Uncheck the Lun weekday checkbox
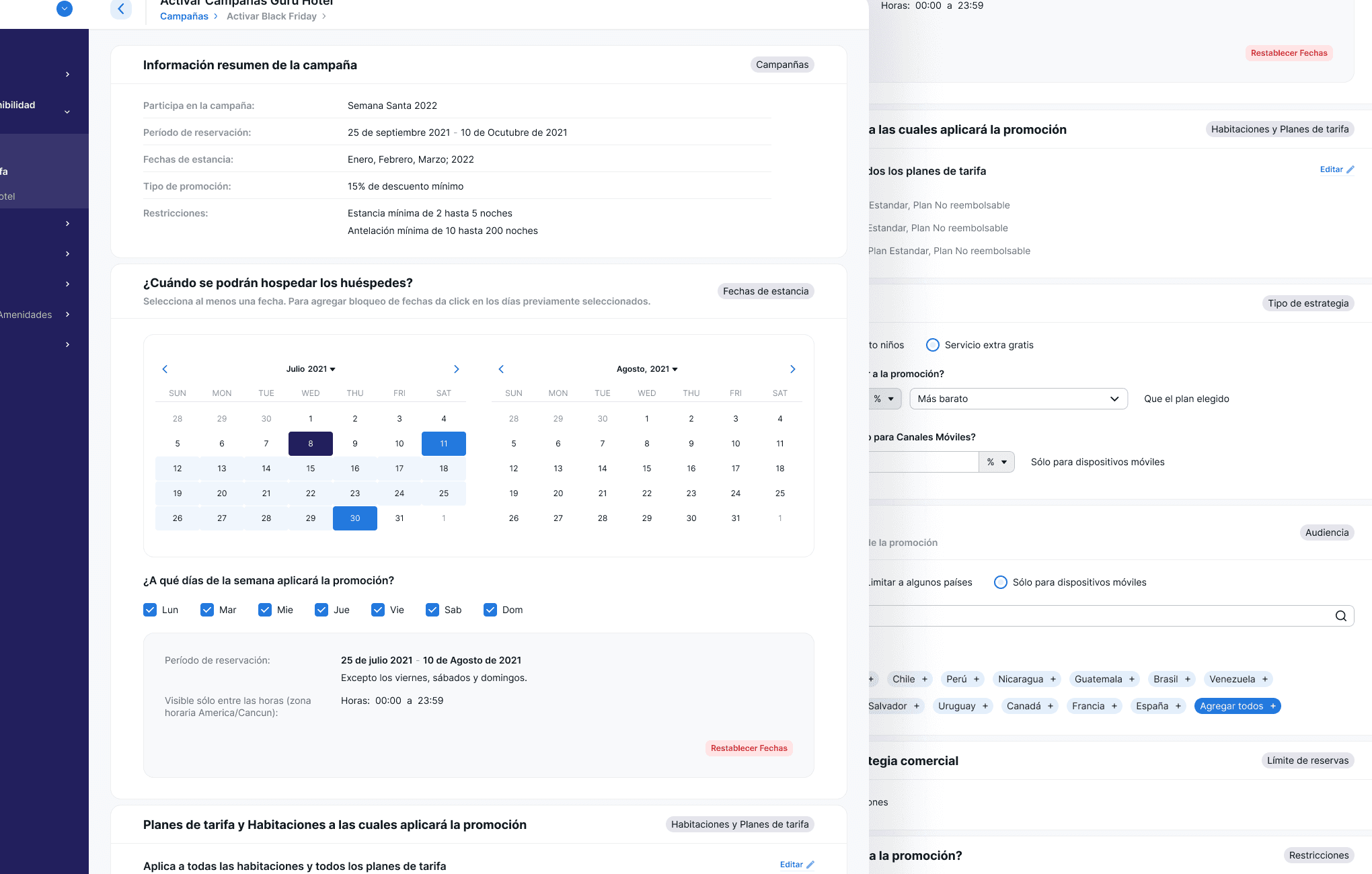The width and height of the screenshot is (1372, 874). coord(150,610)
